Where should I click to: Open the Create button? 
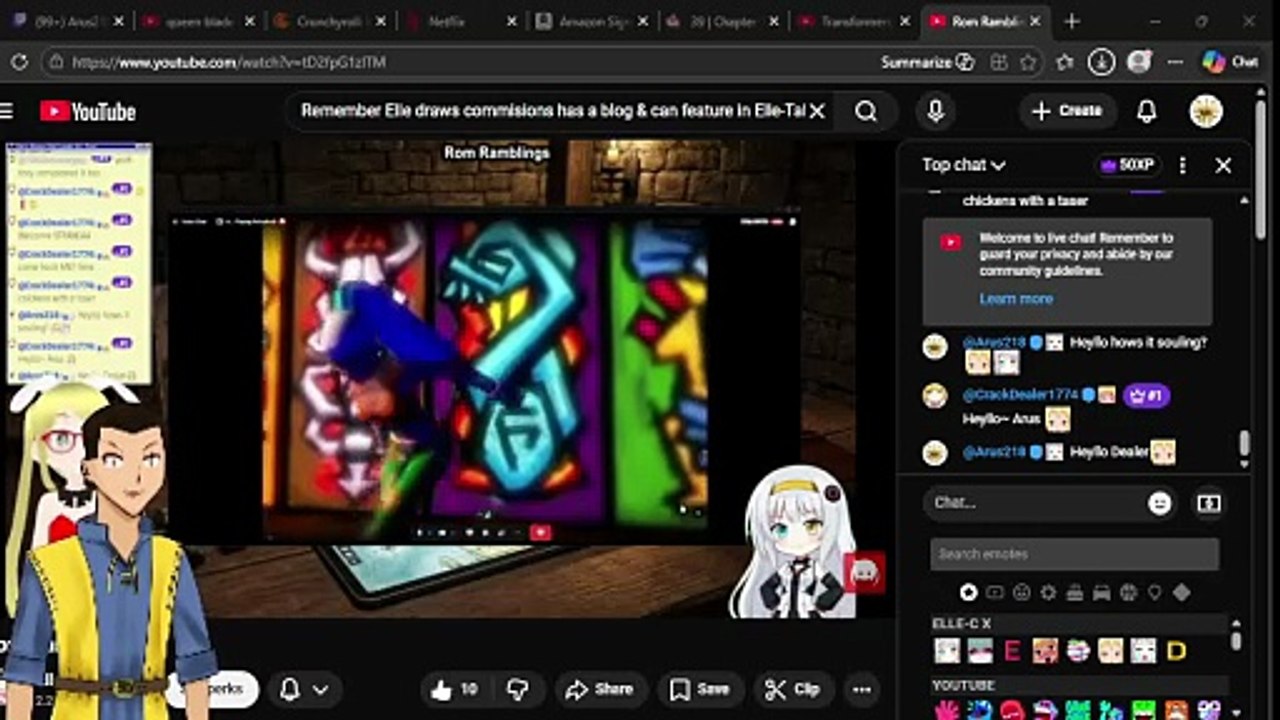point(1066,111)
